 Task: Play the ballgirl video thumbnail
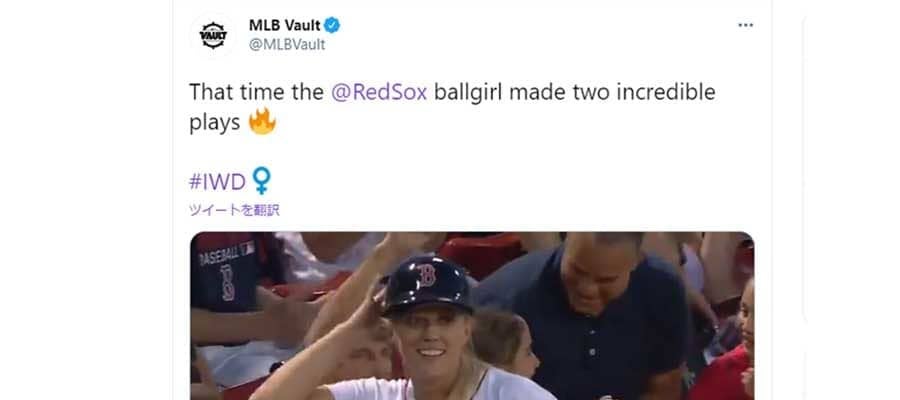tap(472, 316)
